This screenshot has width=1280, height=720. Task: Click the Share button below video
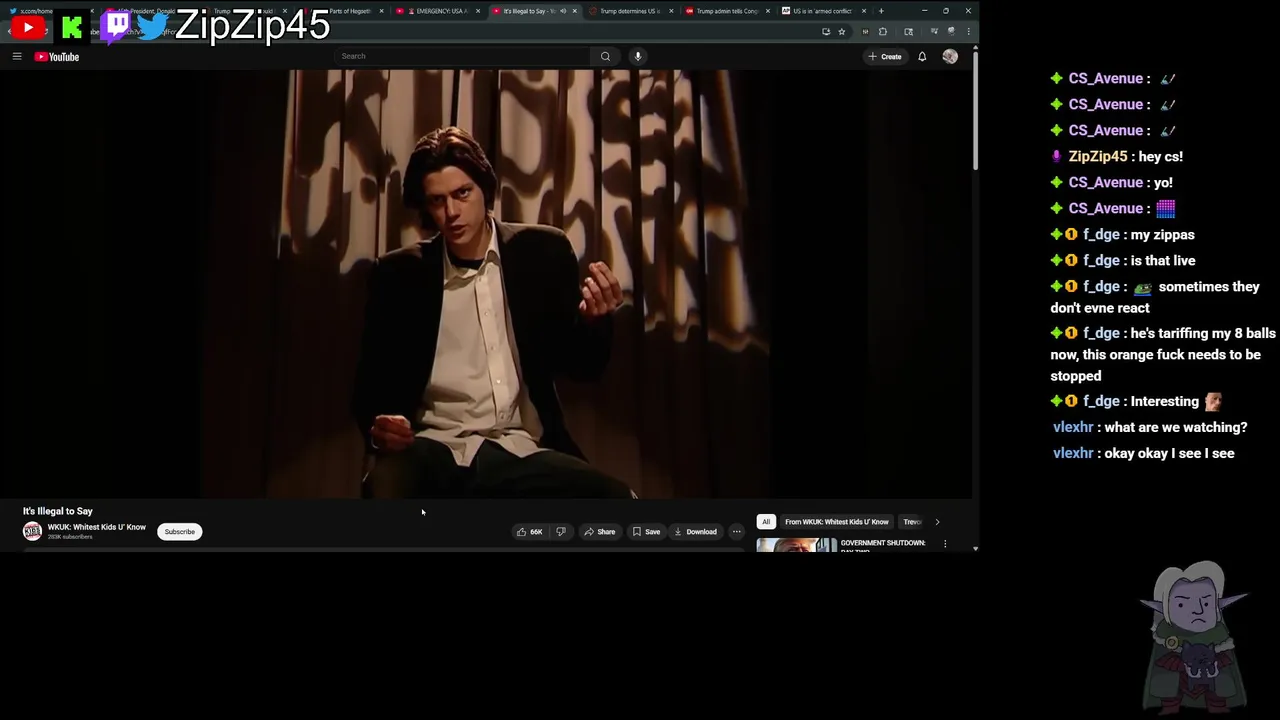click(600, 532)
